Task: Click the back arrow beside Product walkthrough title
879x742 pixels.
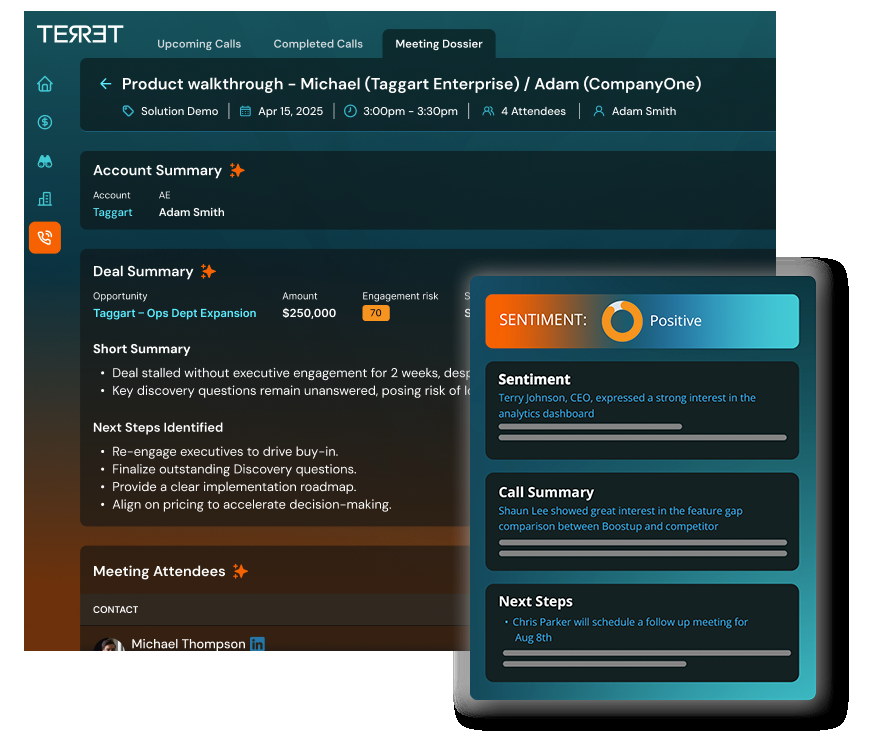Action: click(105, 84)
